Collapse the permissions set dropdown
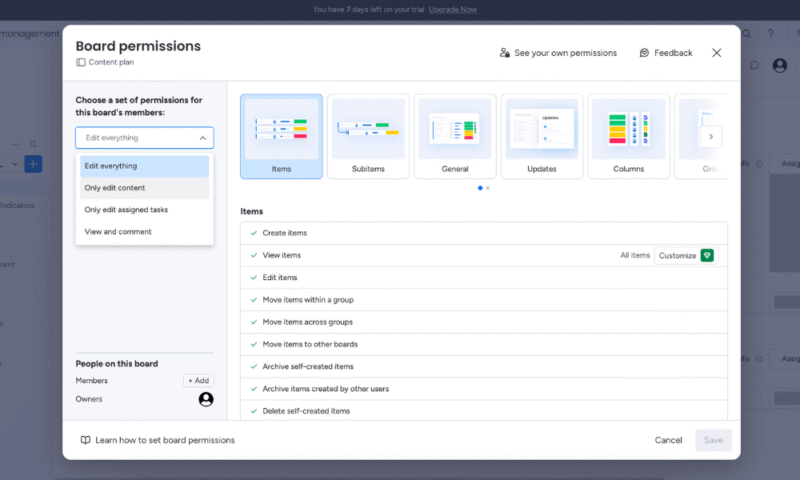This screenshot has width=800, height=480. coord(202,138)
